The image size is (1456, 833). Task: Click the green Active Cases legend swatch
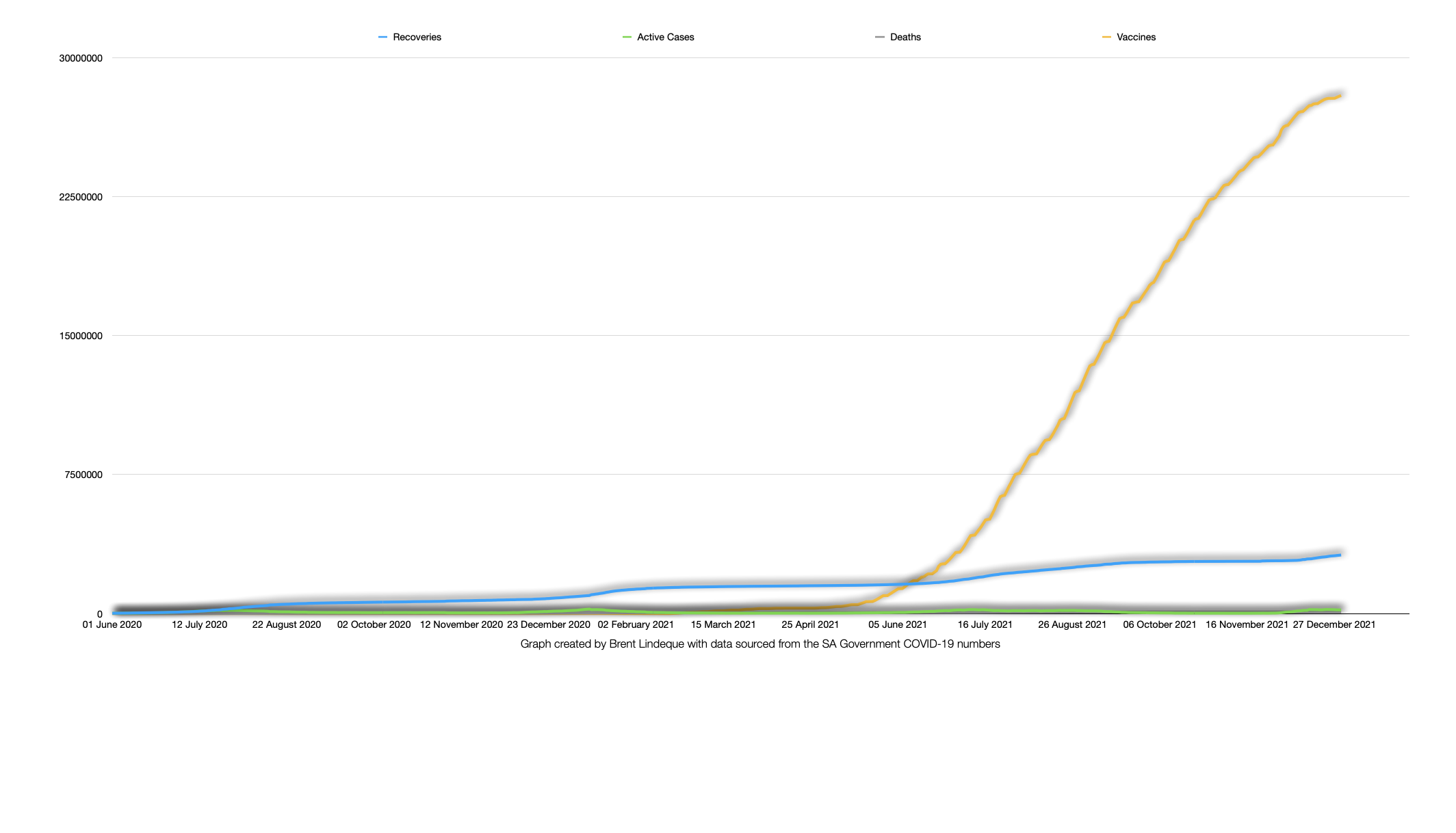pyautogui.click(x=627, y=37)
